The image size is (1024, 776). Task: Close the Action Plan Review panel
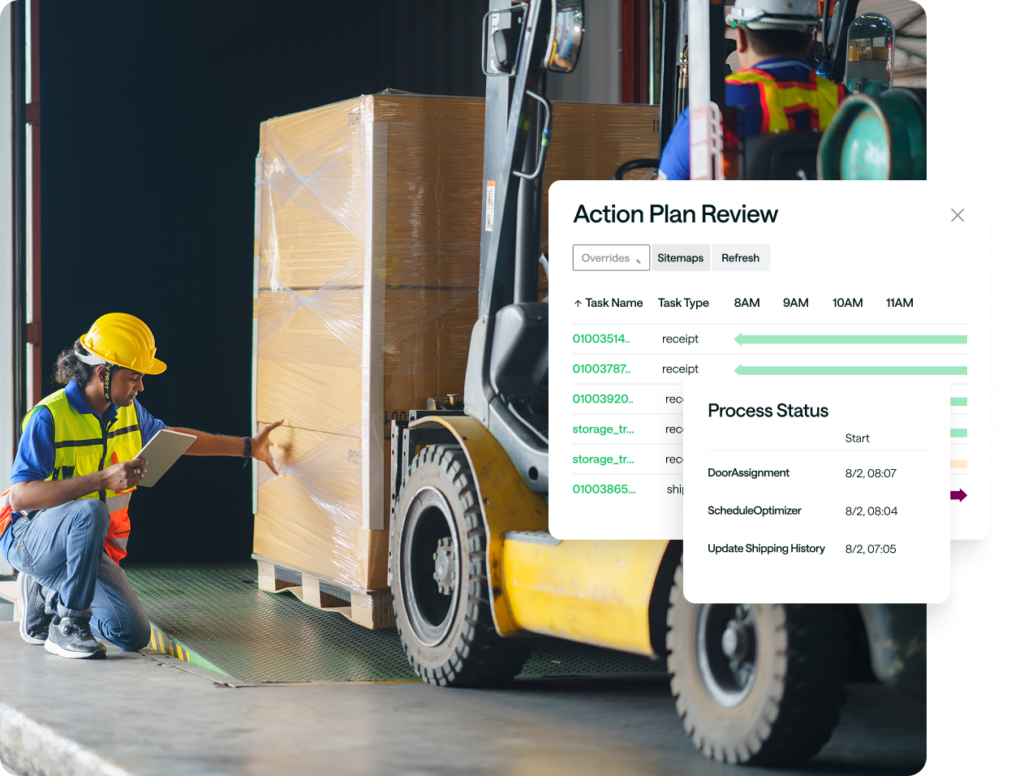coord(957,215)
